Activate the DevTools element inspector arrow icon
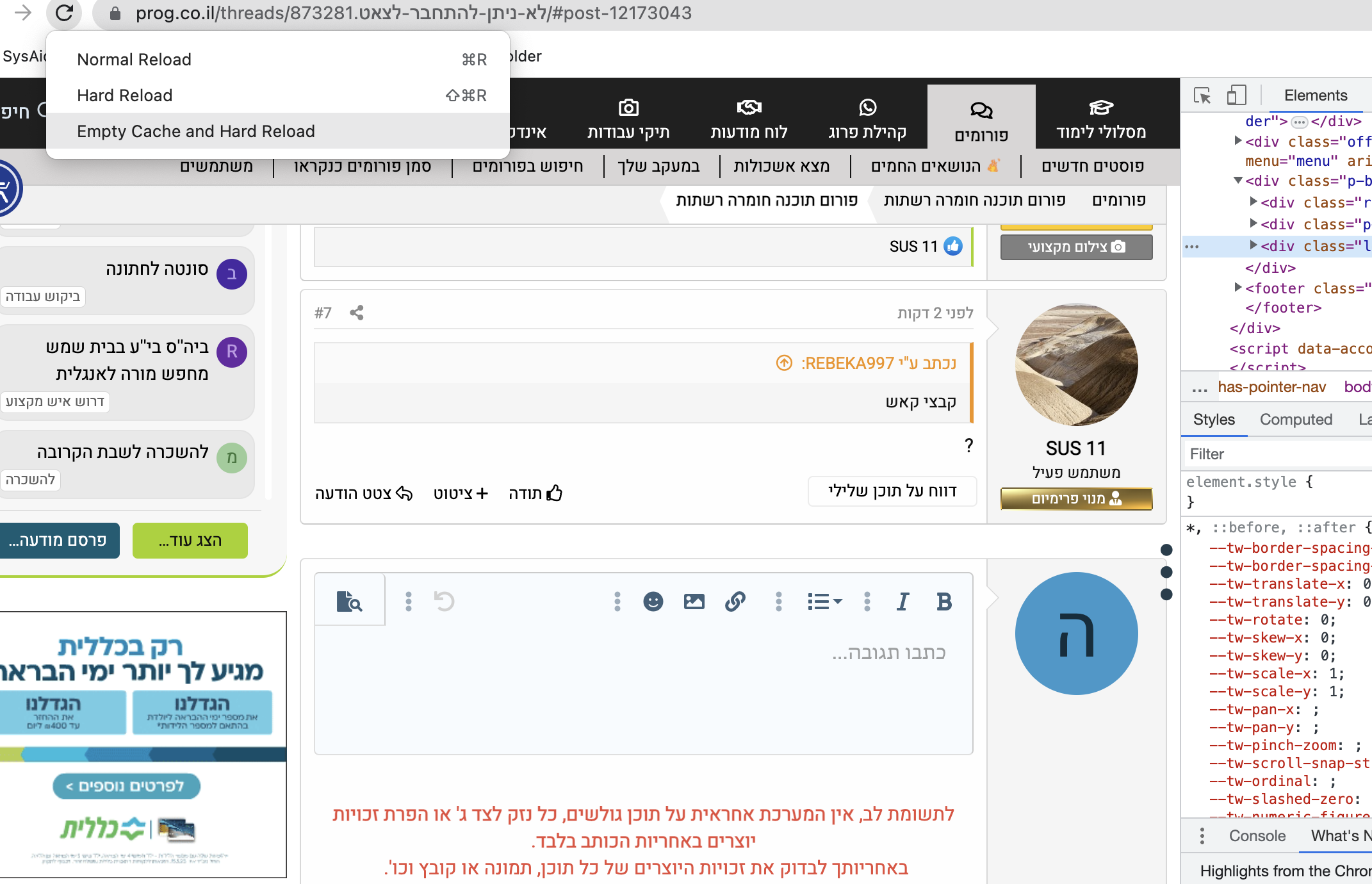This screenshot has width=1372, height=884. click(1202, 96)
